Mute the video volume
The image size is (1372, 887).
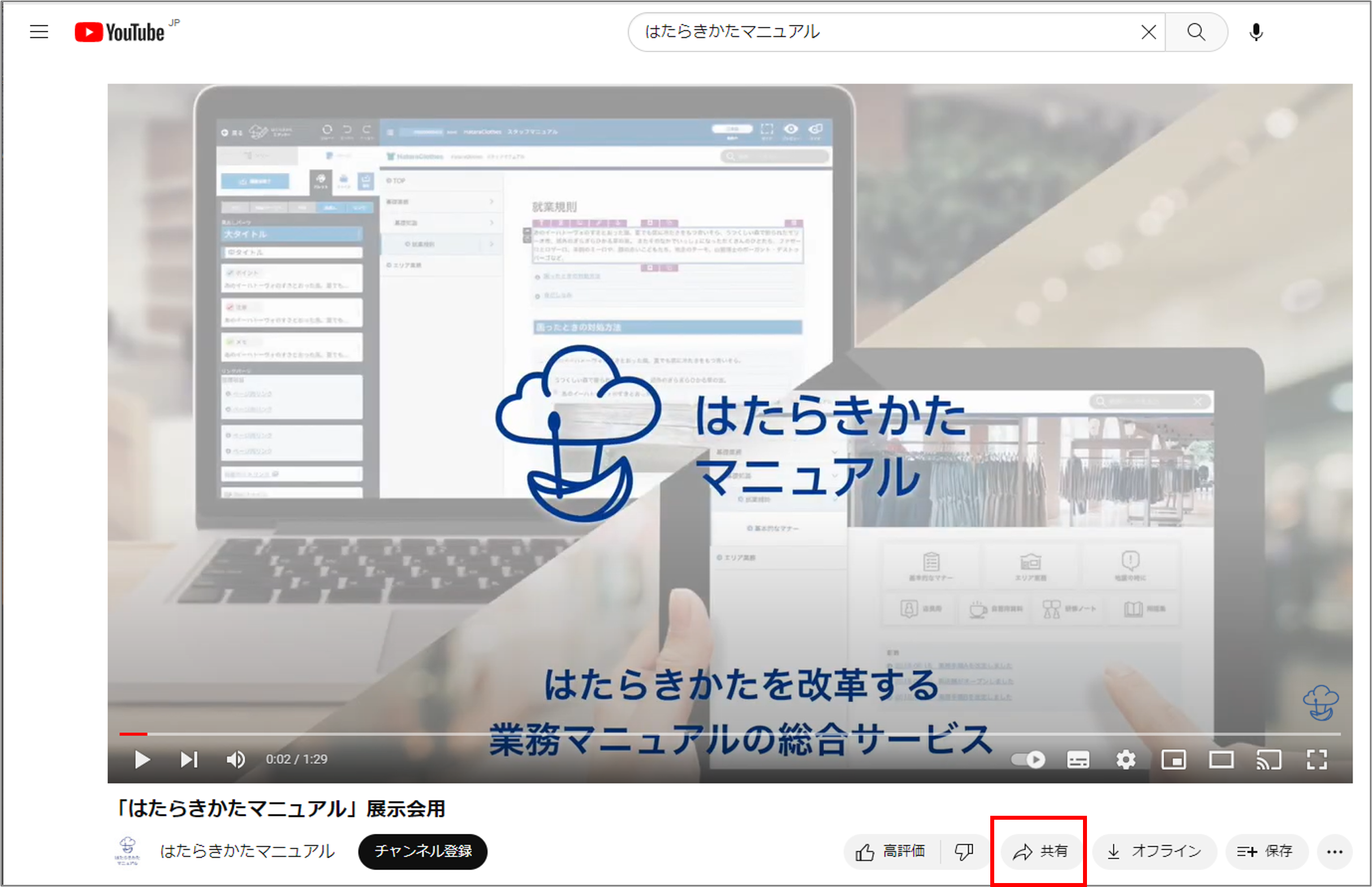point(236,760)
